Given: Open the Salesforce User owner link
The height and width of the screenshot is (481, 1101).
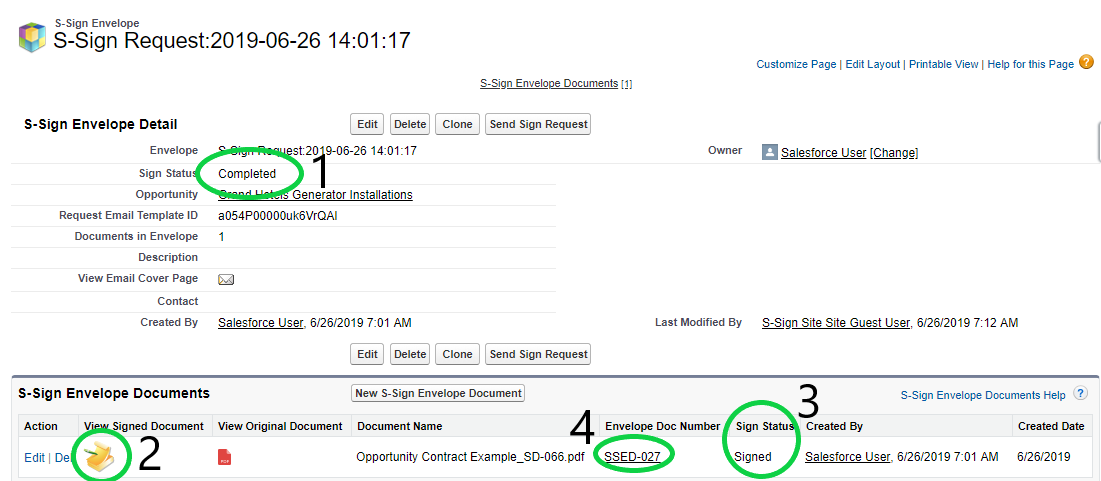Looking at the screenshot, I should (x=824, y=152).
